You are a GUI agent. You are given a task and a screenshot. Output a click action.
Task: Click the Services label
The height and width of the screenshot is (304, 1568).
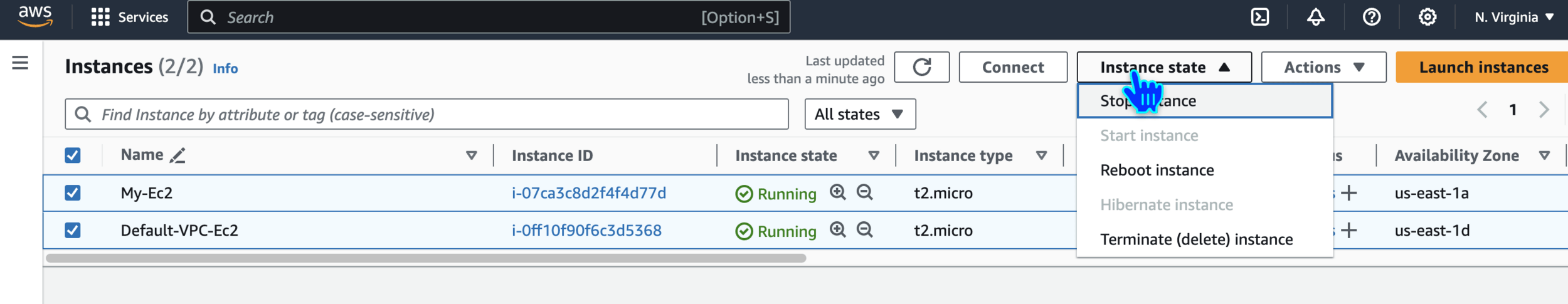coord(143,17)
